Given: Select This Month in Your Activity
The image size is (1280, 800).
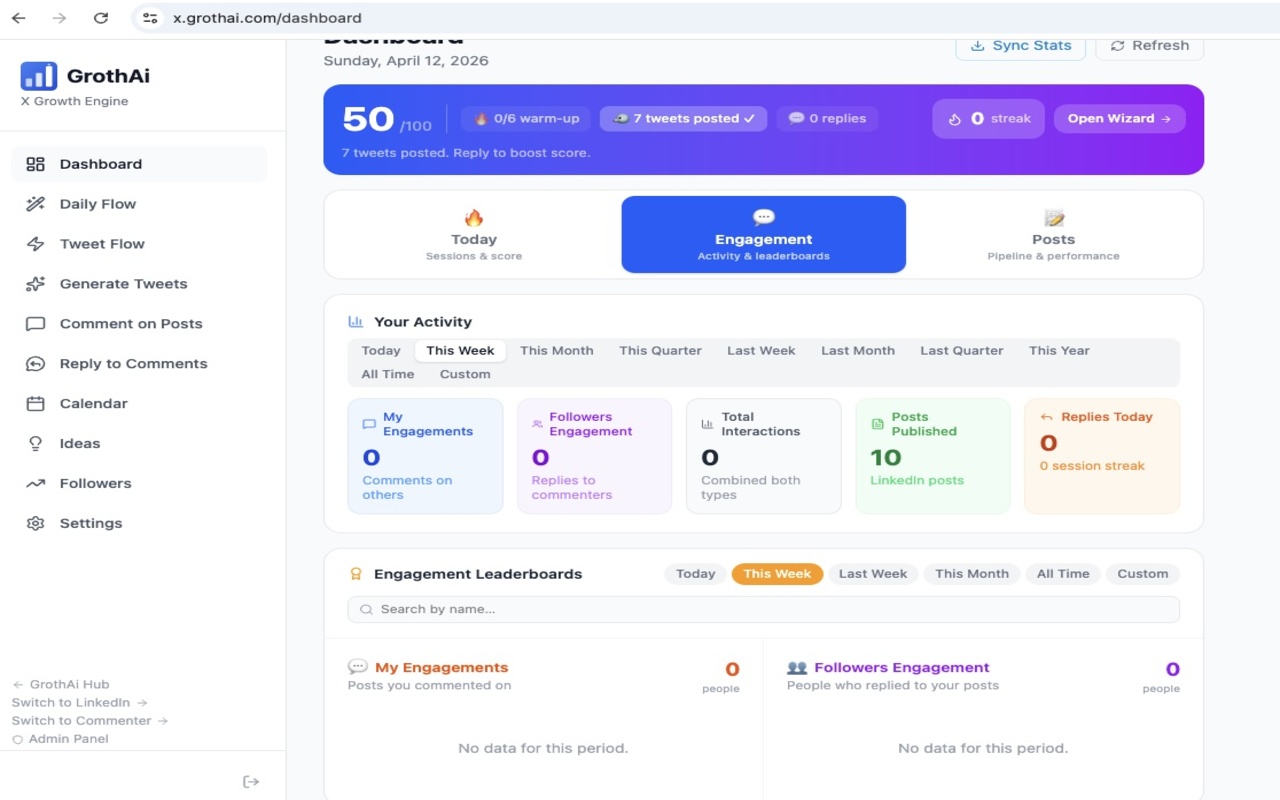Looking at the screenshot, I should [556, 351].
